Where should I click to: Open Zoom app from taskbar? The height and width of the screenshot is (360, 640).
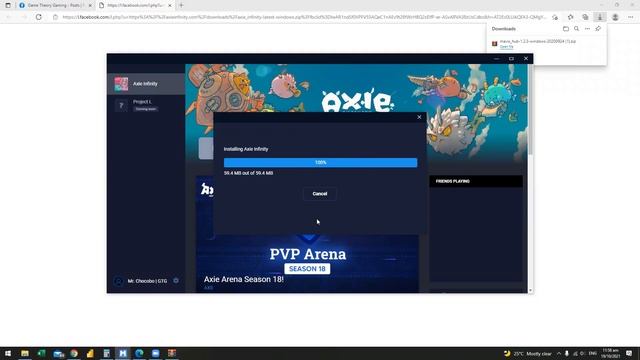[x=156, y=353]
